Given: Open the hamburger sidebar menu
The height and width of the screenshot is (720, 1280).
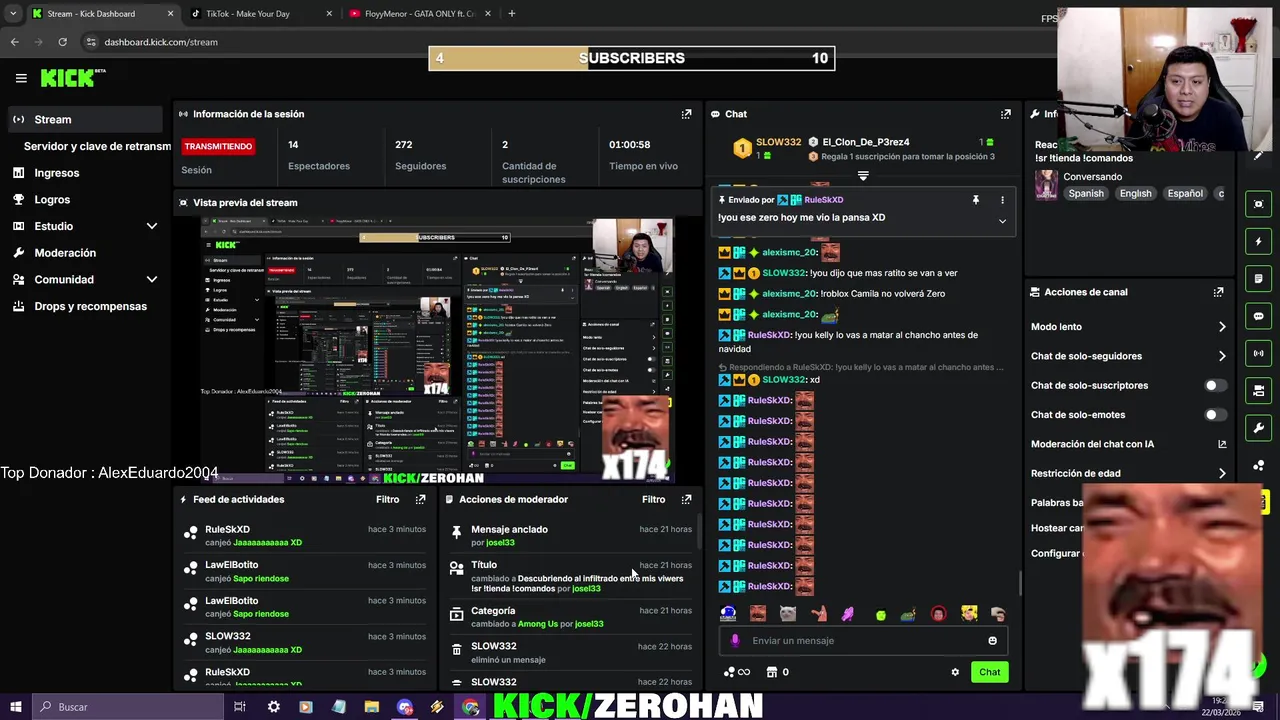Looking at the screenshot, I should pyautogui.click(x=21, y=78).
